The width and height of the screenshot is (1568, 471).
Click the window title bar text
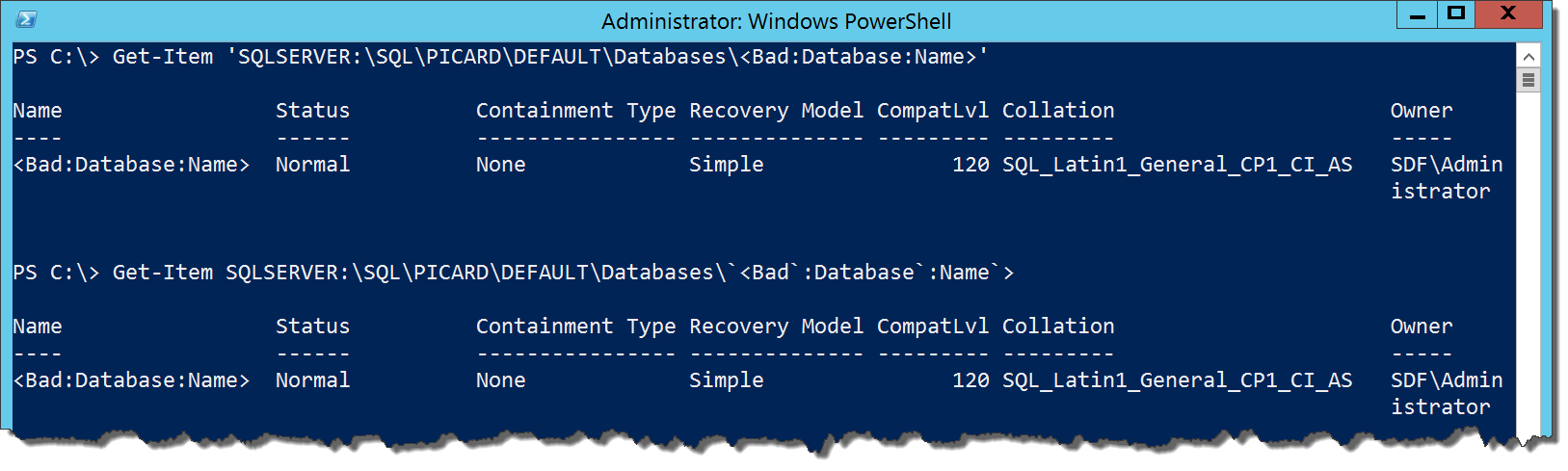[x=776, y=21]
